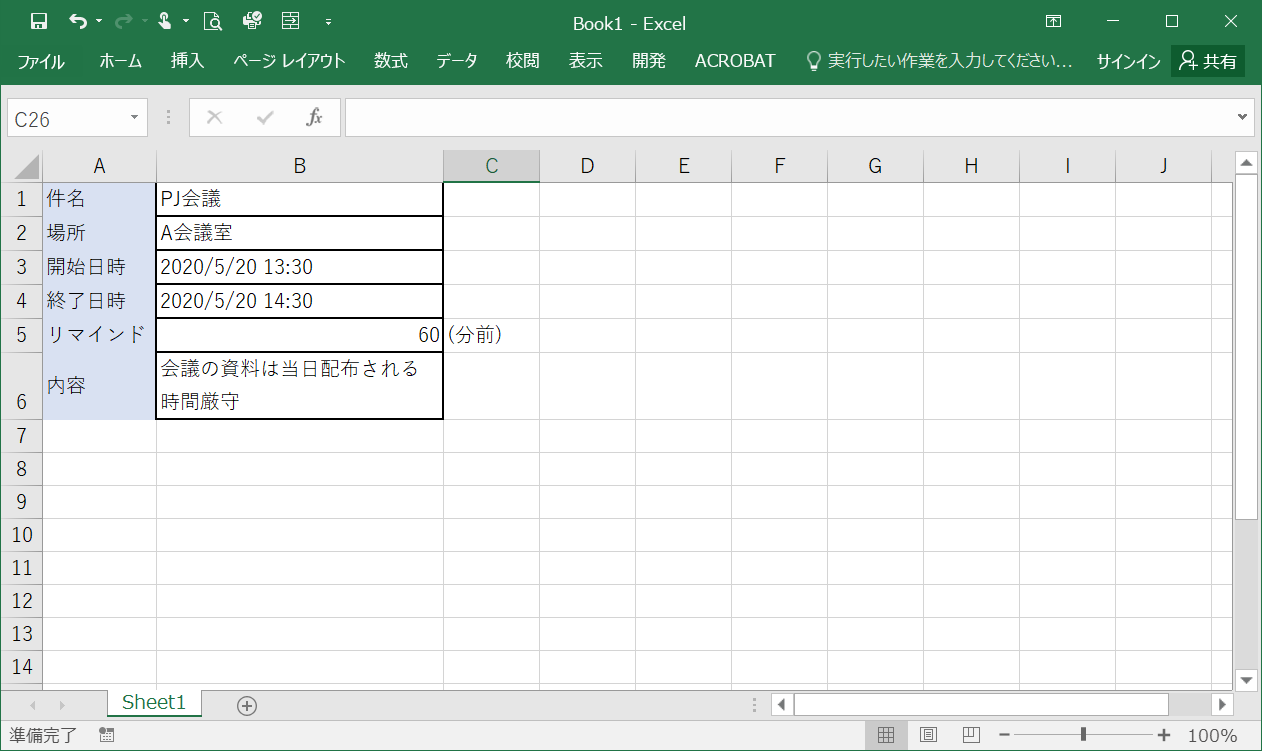Click the macro recording icon in status bar

click(x=106, y=735)
